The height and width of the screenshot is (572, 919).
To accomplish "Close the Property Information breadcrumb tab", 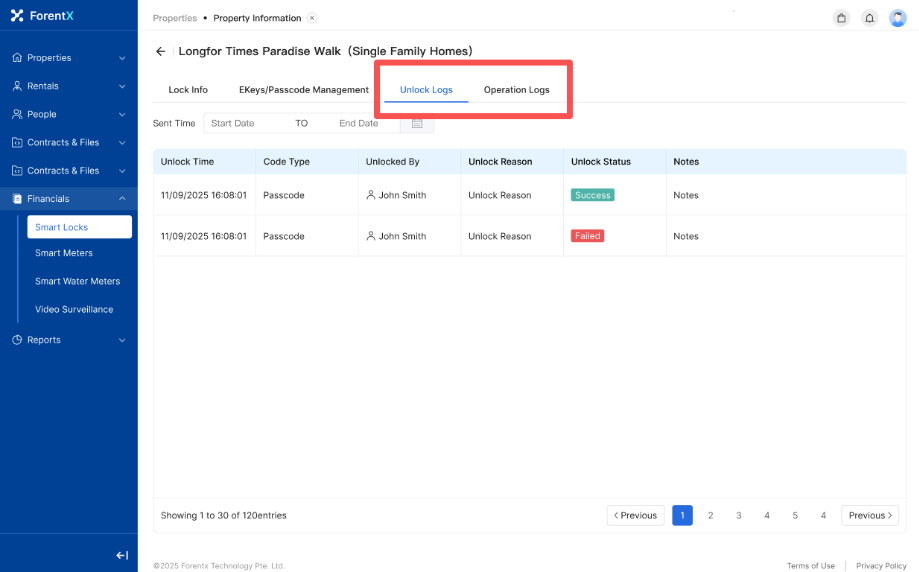I will [312, 18].
